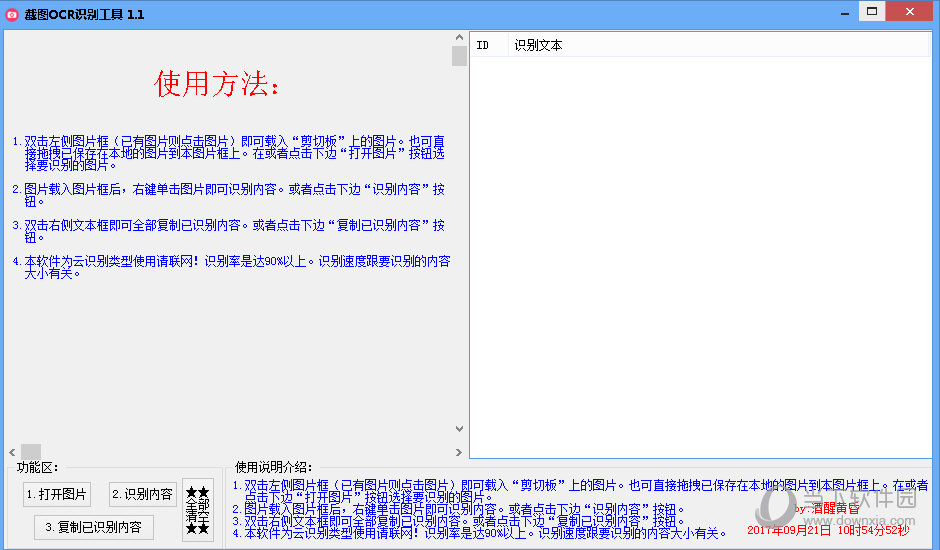Click instruction 4 about 云识别 in image box

click(x=231, y=267)
